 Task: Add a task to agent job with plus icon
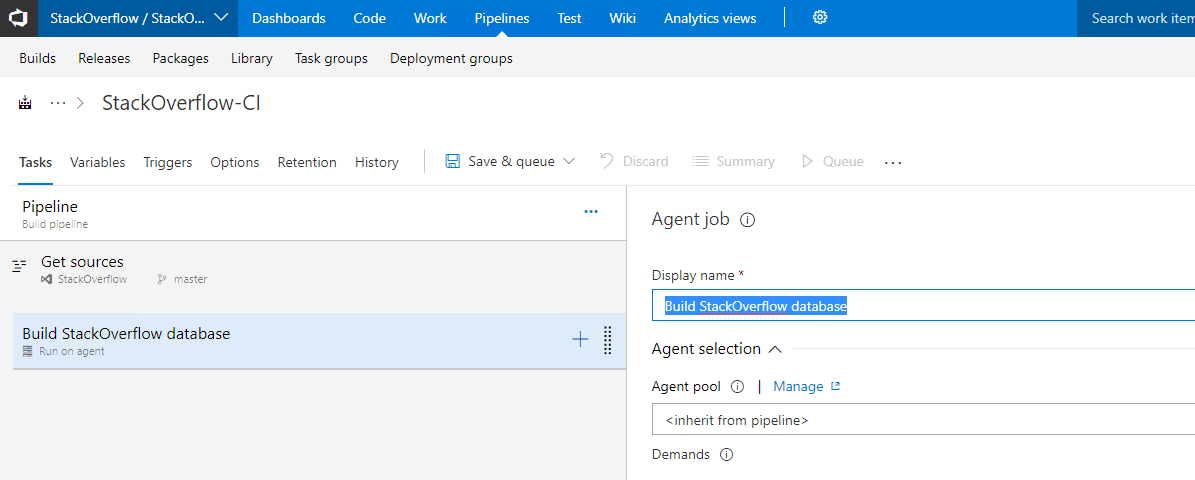(581, 340)
